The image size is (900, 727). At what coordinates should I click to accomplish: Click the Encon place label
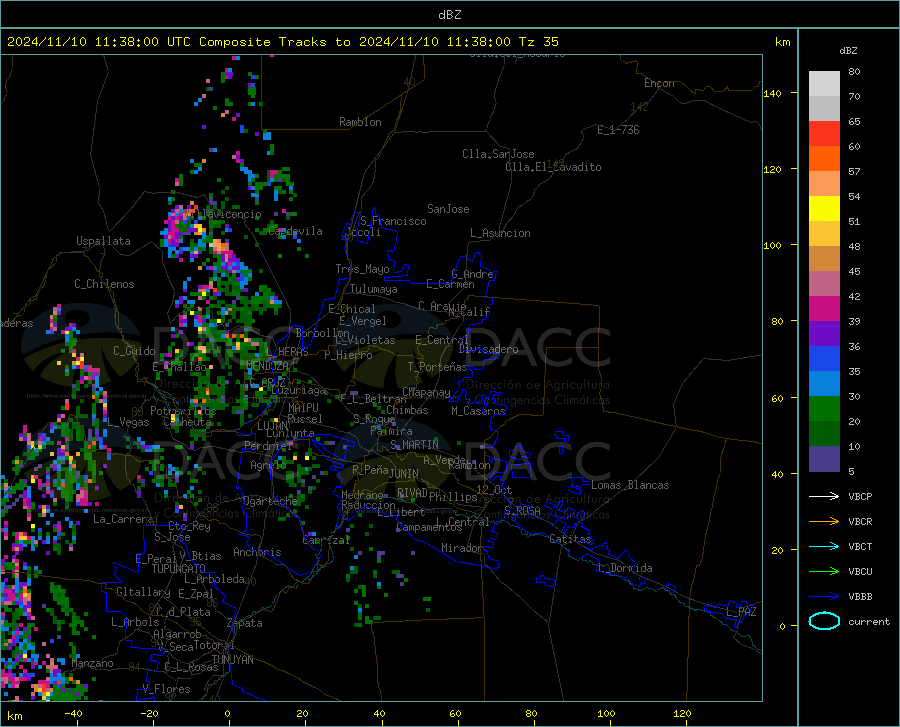pos(659,83)
